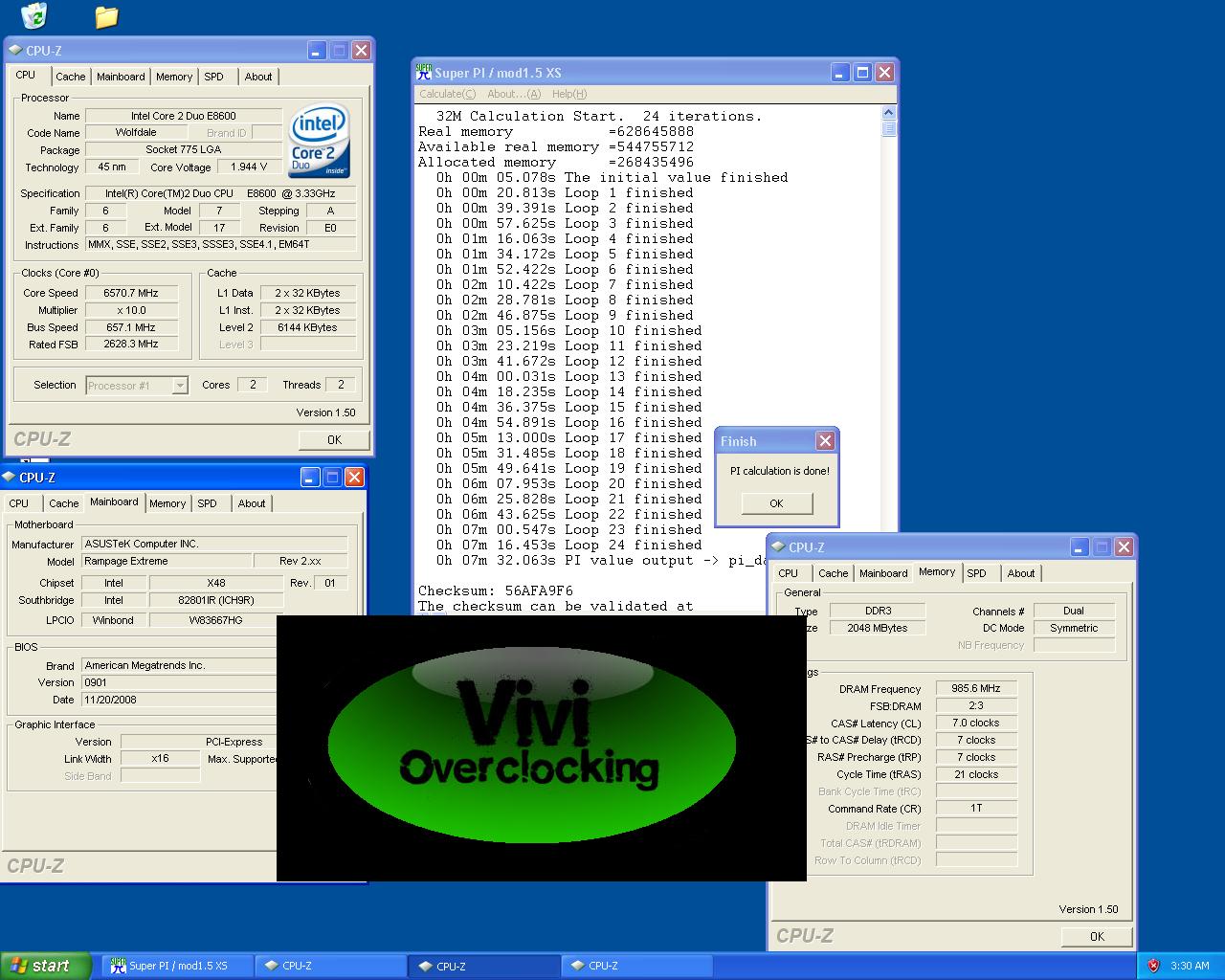Click the Mainboard CPU-Z window title icon
The height and width of the screenshot is (980, 1225).
coord(10,478)
